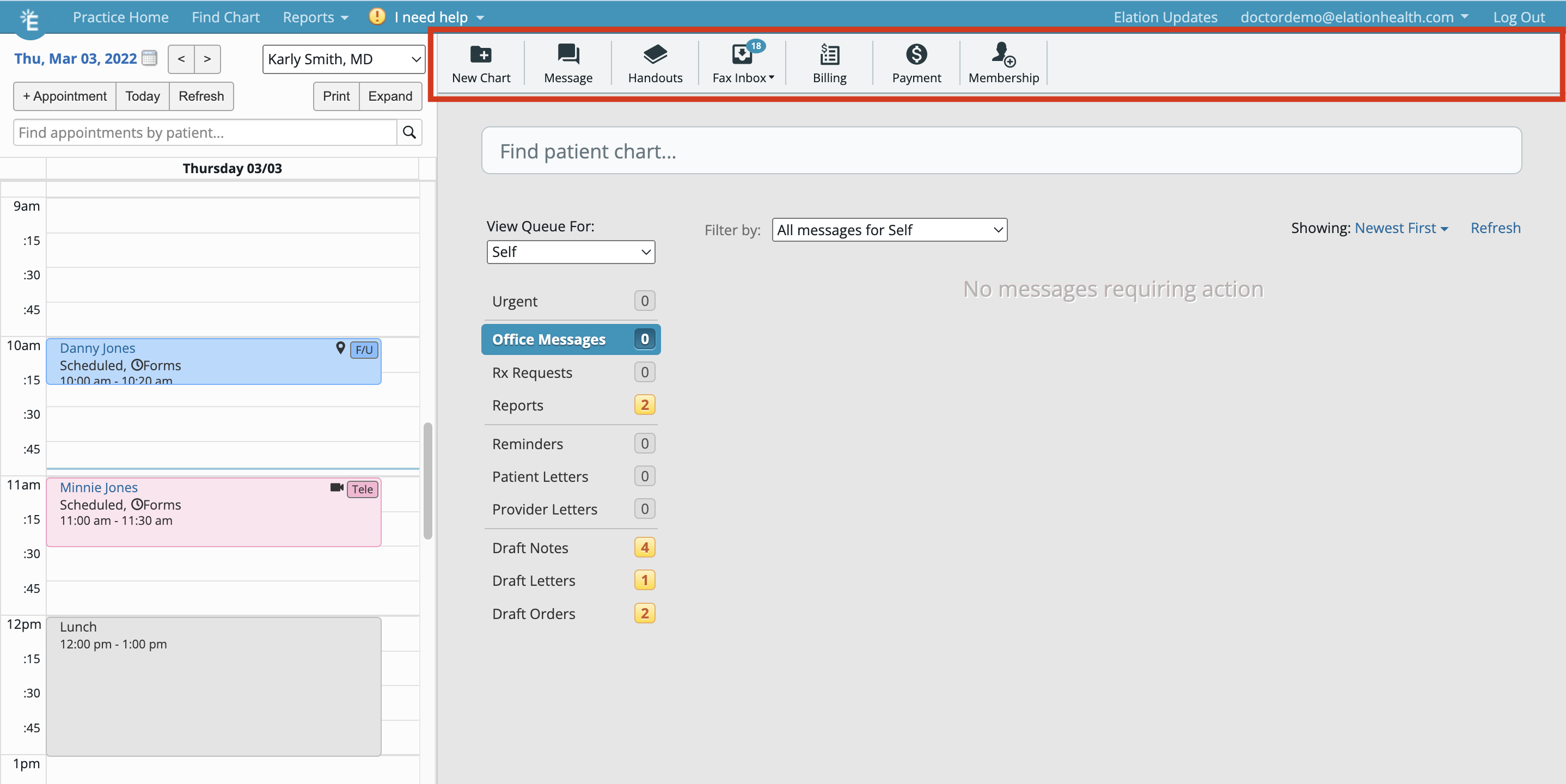Open the Reports menu in top bar
Image resolution: width=1566 pixels, height=784 pixels.
tap(315, 17)
